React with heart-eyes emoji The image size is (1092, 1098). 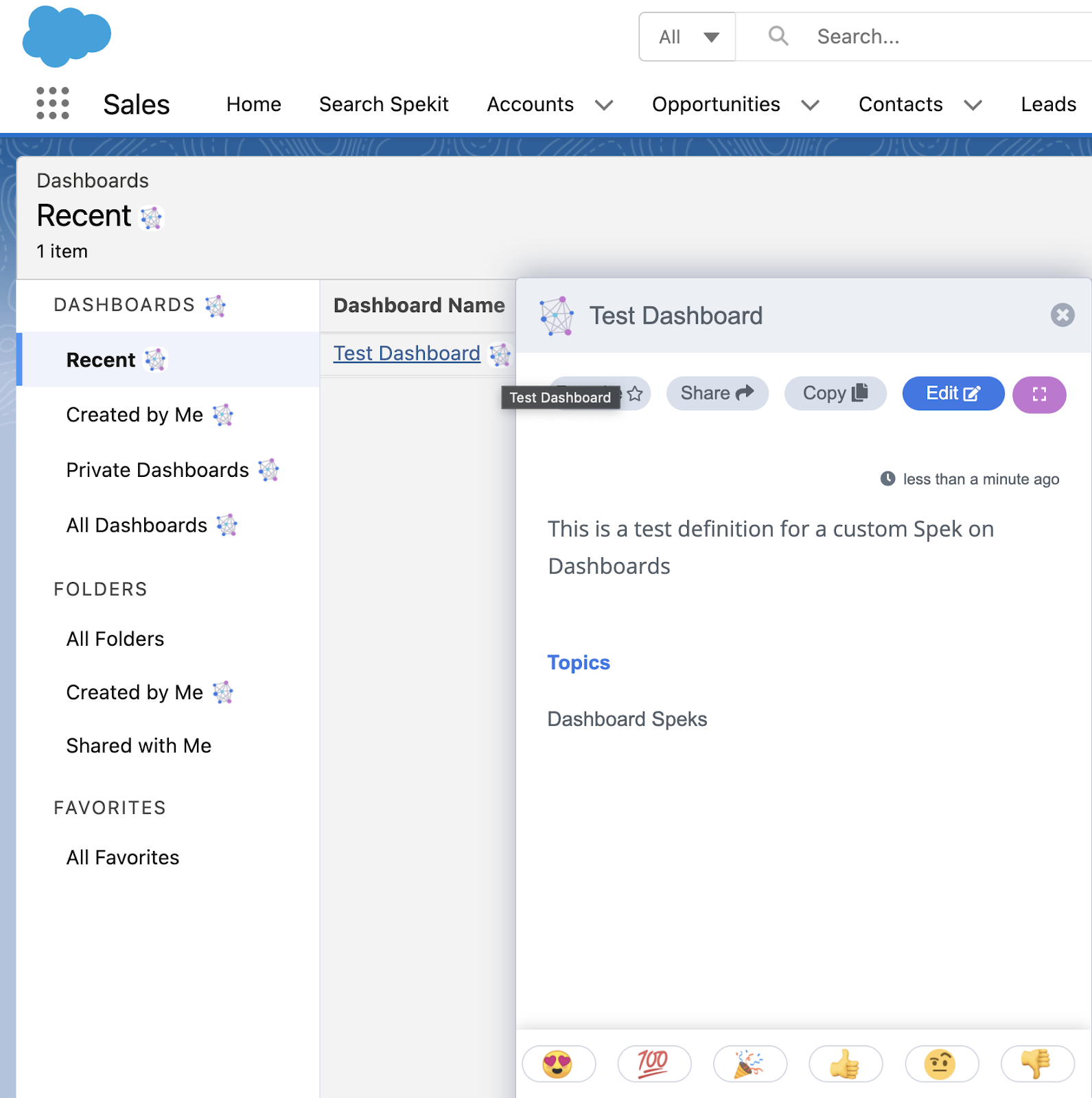pos(558,1064)
